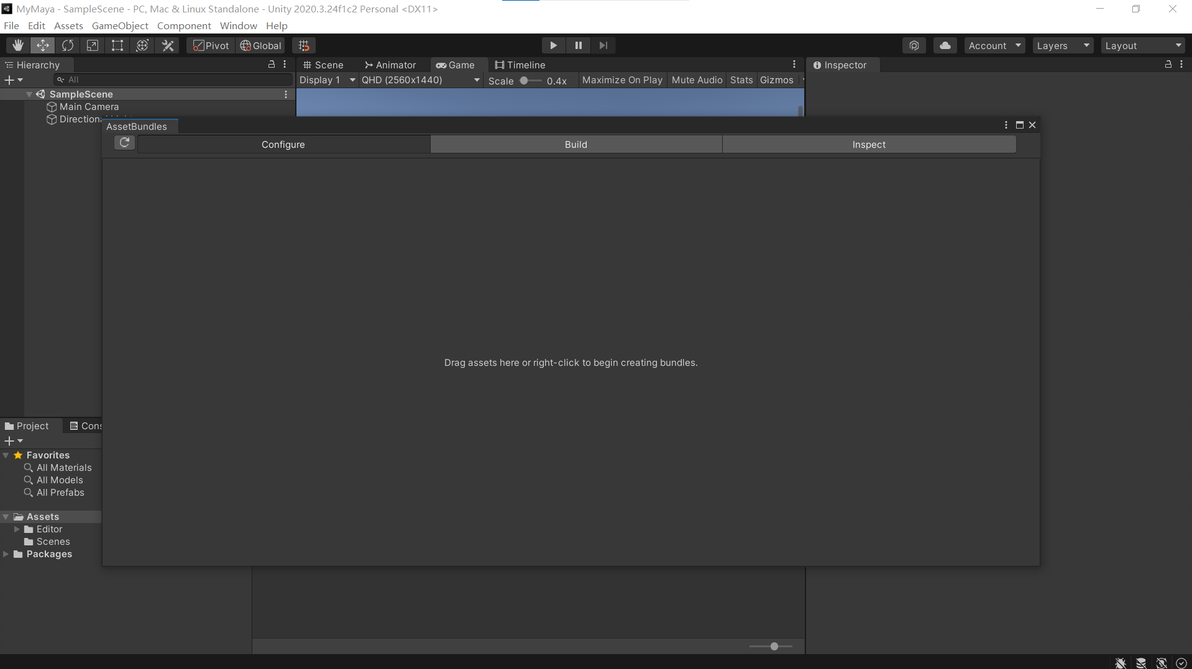
Task: Switch to the Animator tab
Action: pos(390,65)
